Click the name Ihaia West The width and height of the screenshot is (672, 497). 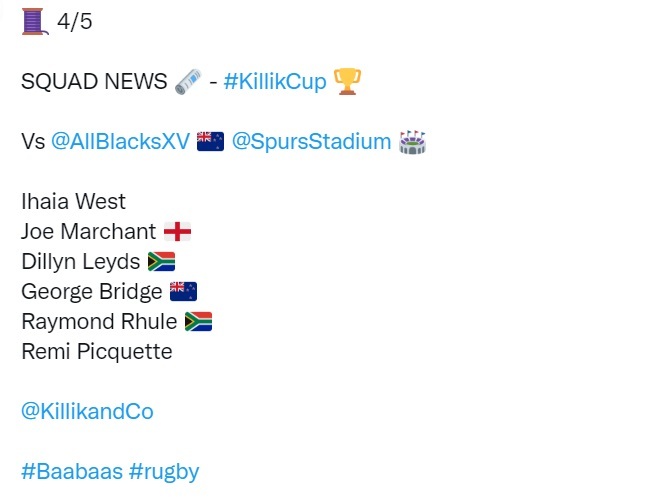click(73, 202)
